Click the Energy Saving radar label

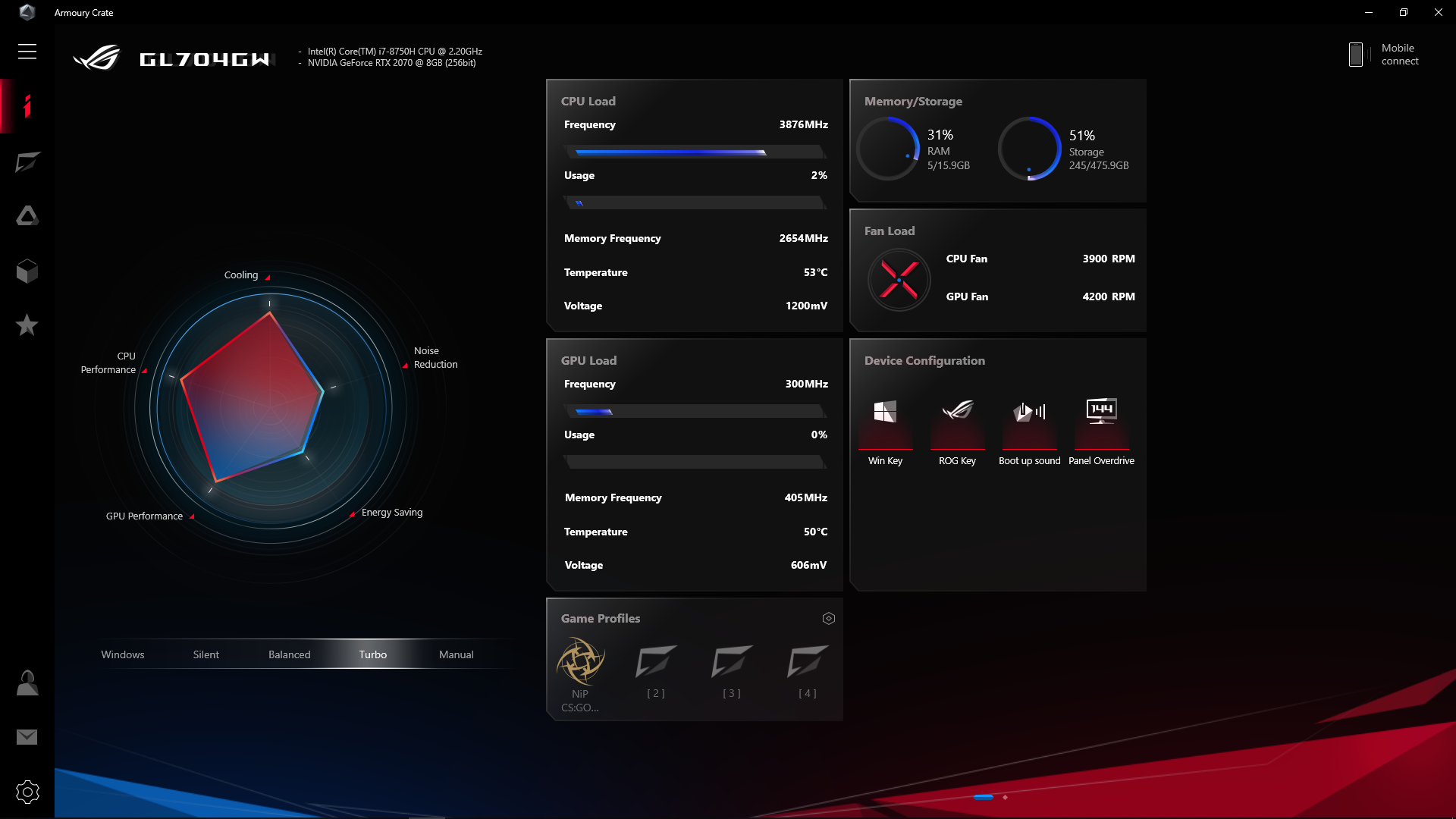point(392,513)
